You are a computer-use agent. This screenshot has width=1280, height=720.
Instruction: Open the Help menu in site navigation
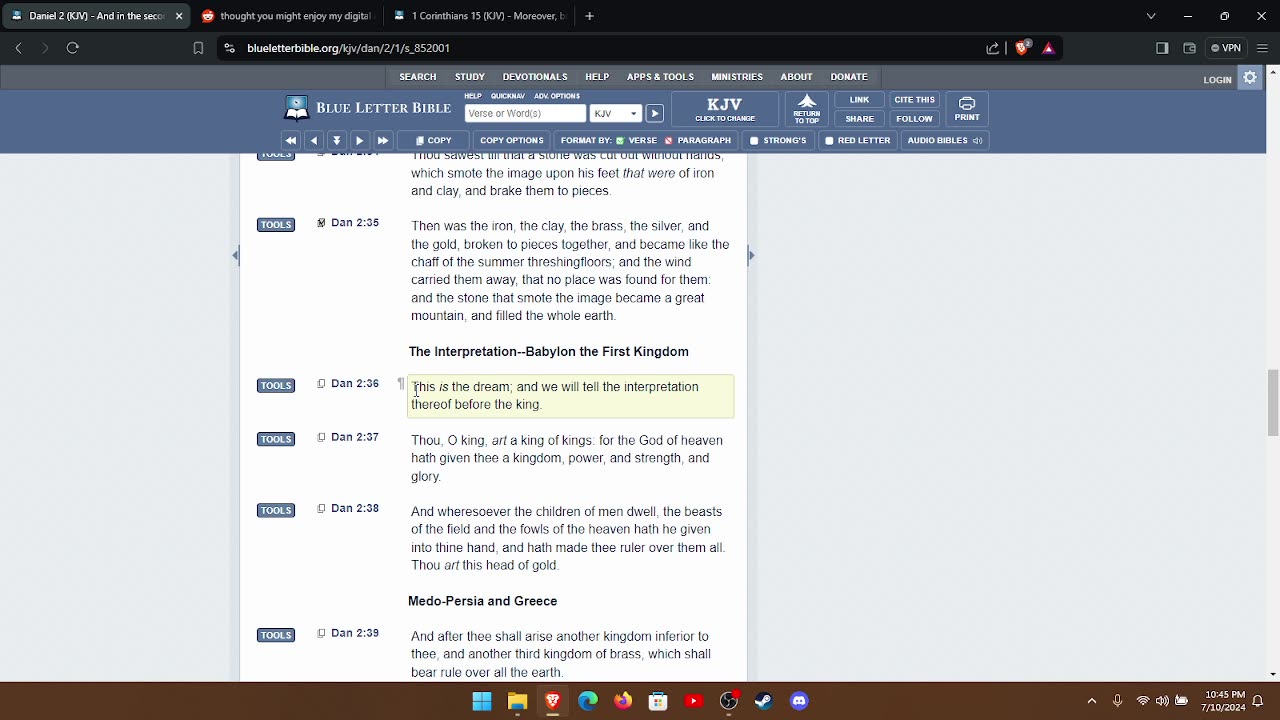point(597,77)
